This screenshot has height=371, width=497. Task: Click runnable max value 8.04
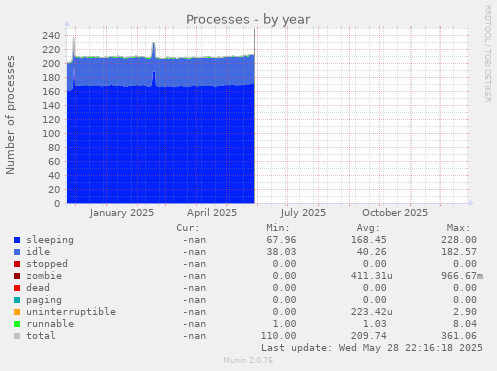pyautogui.click(x=465, y=324)
